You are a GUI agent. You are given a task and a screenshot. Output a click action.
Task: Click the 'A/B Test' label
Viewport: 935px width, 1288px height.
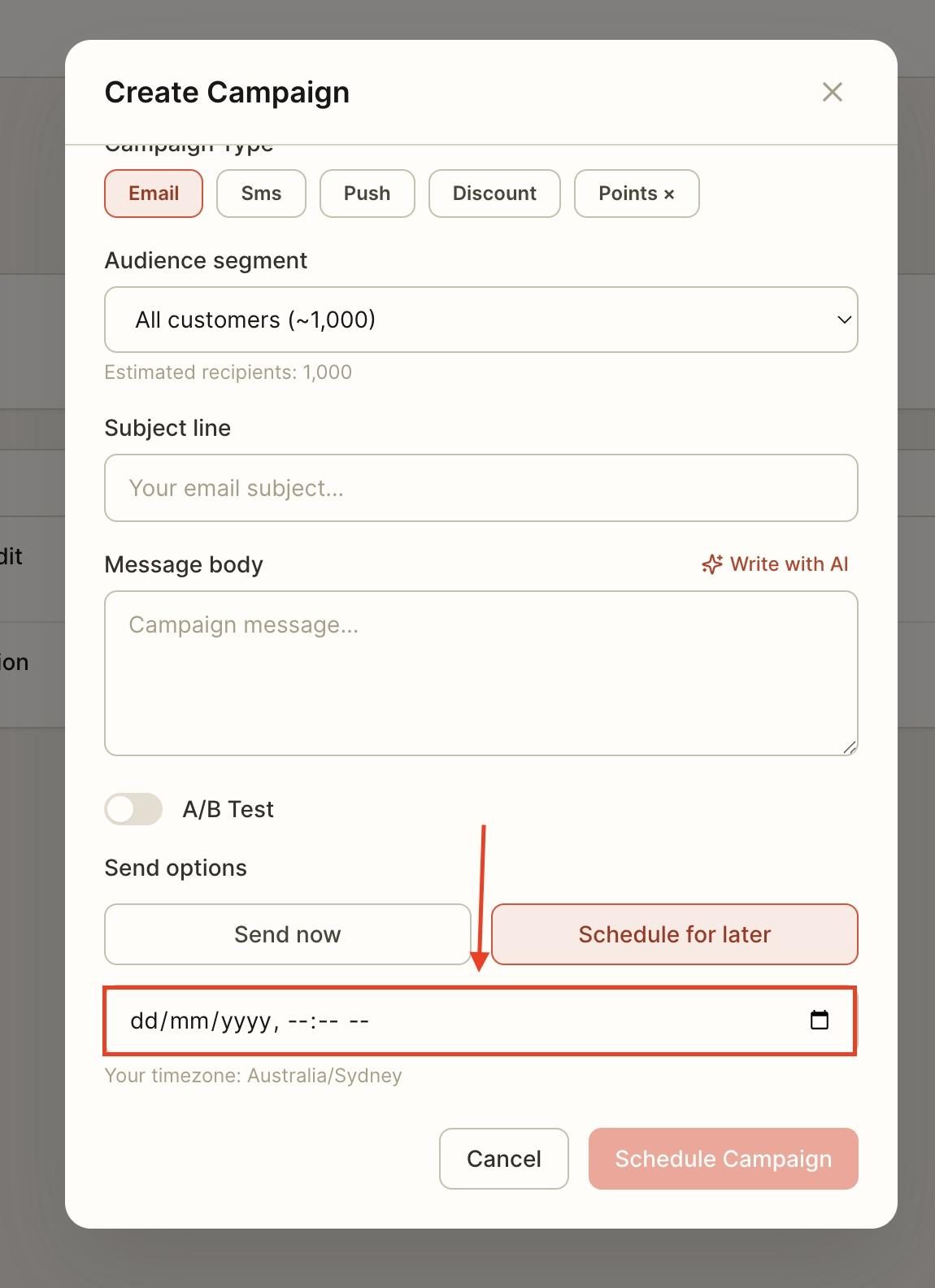[x=228, y=809]
